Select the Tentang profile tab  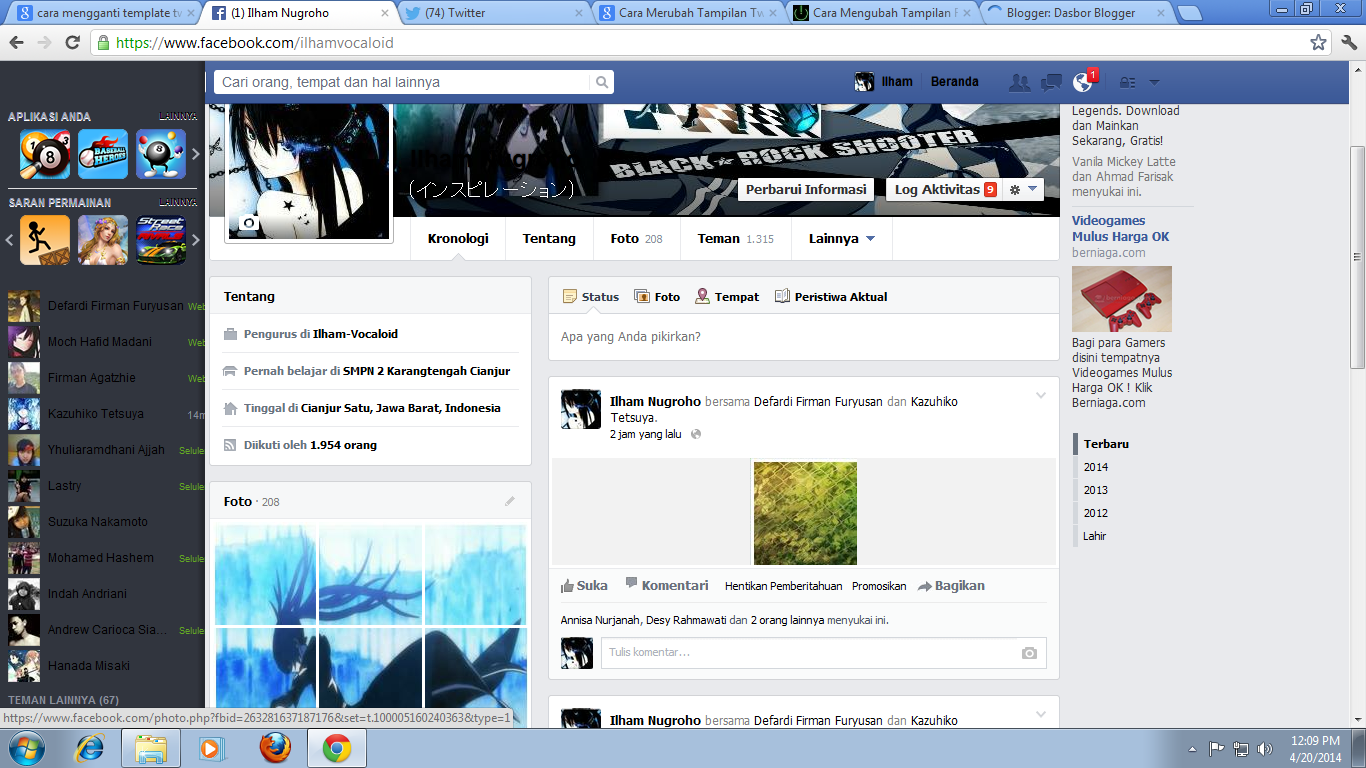click(x=548, y=239)
